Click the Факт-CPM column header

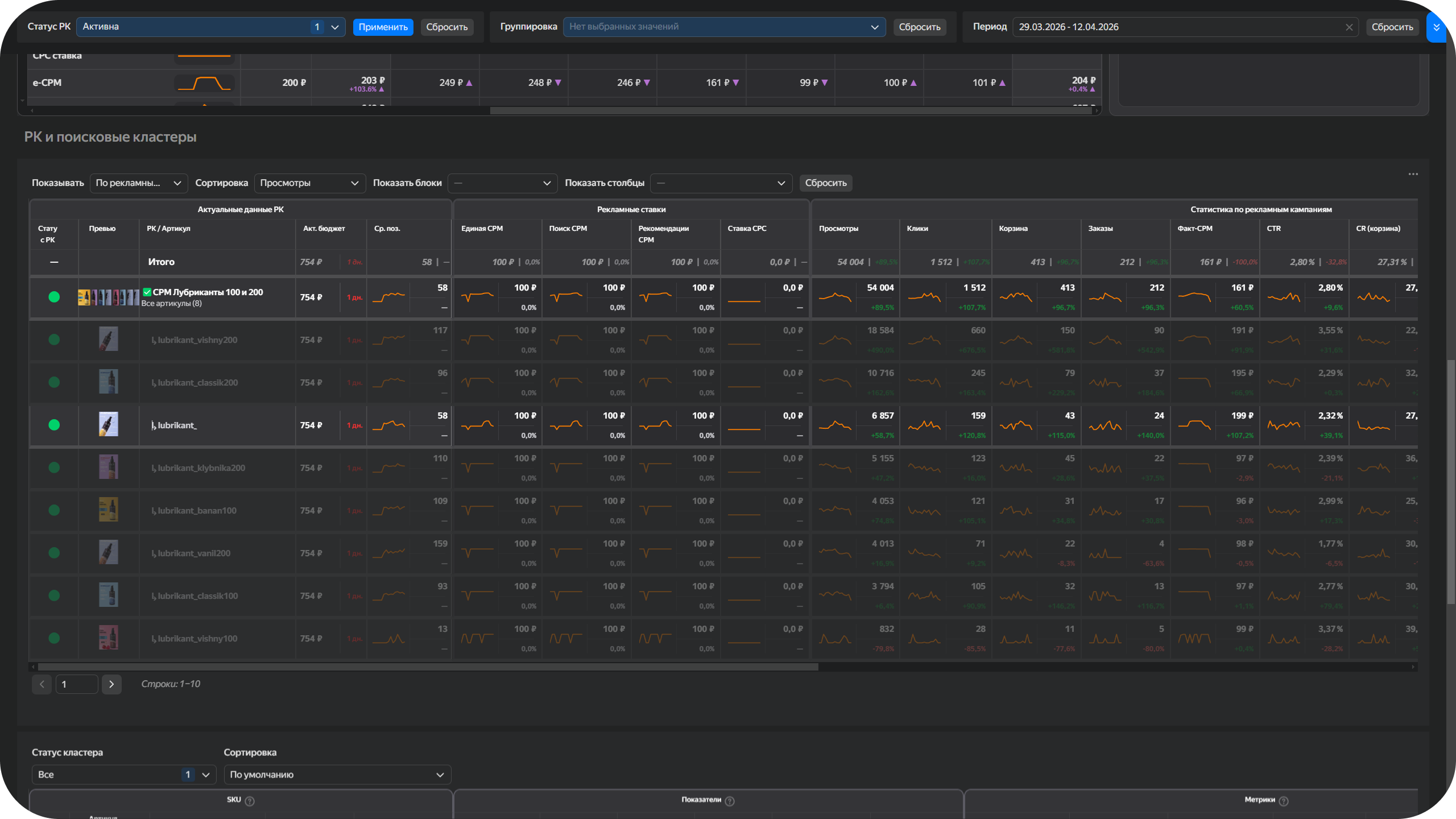click(1194, 229)
